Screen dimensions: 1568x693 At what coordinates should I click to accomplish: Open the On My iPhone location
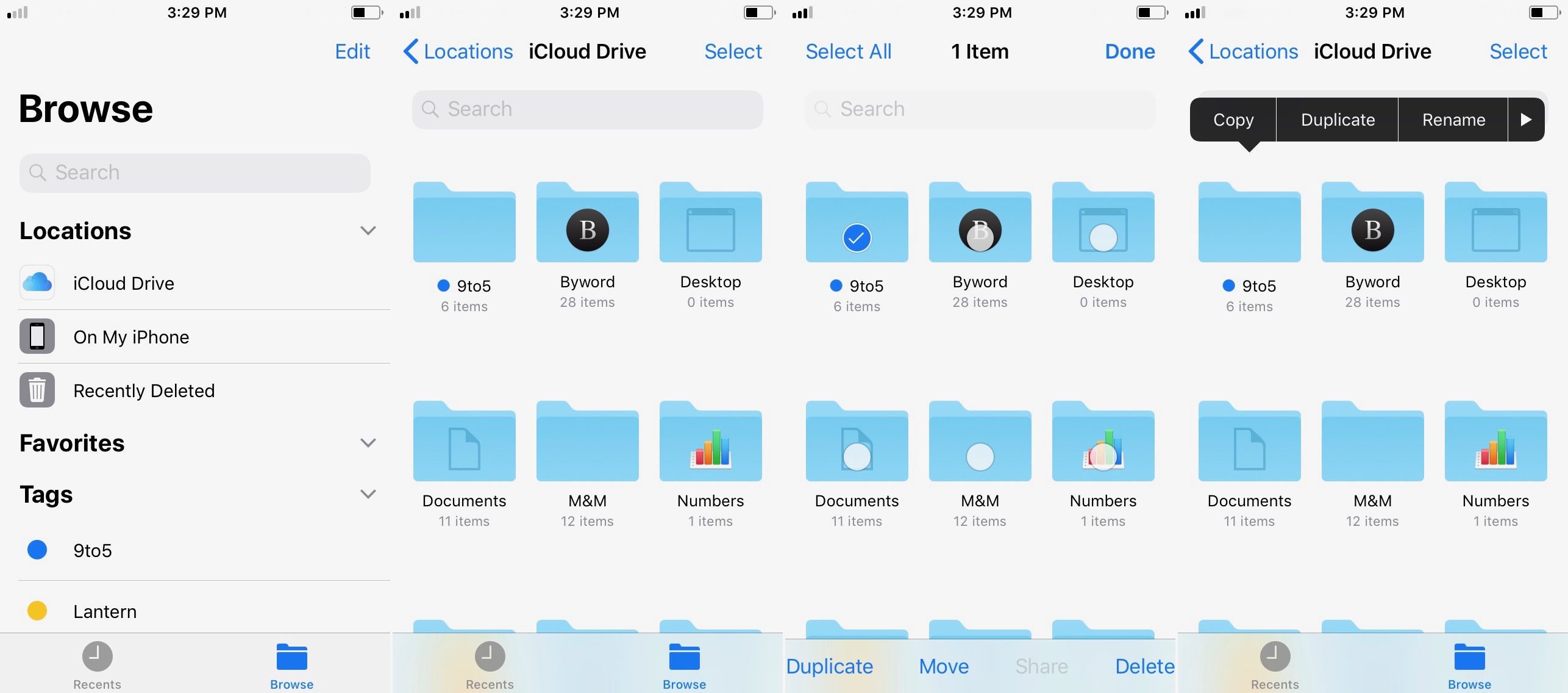pos(131,337)
